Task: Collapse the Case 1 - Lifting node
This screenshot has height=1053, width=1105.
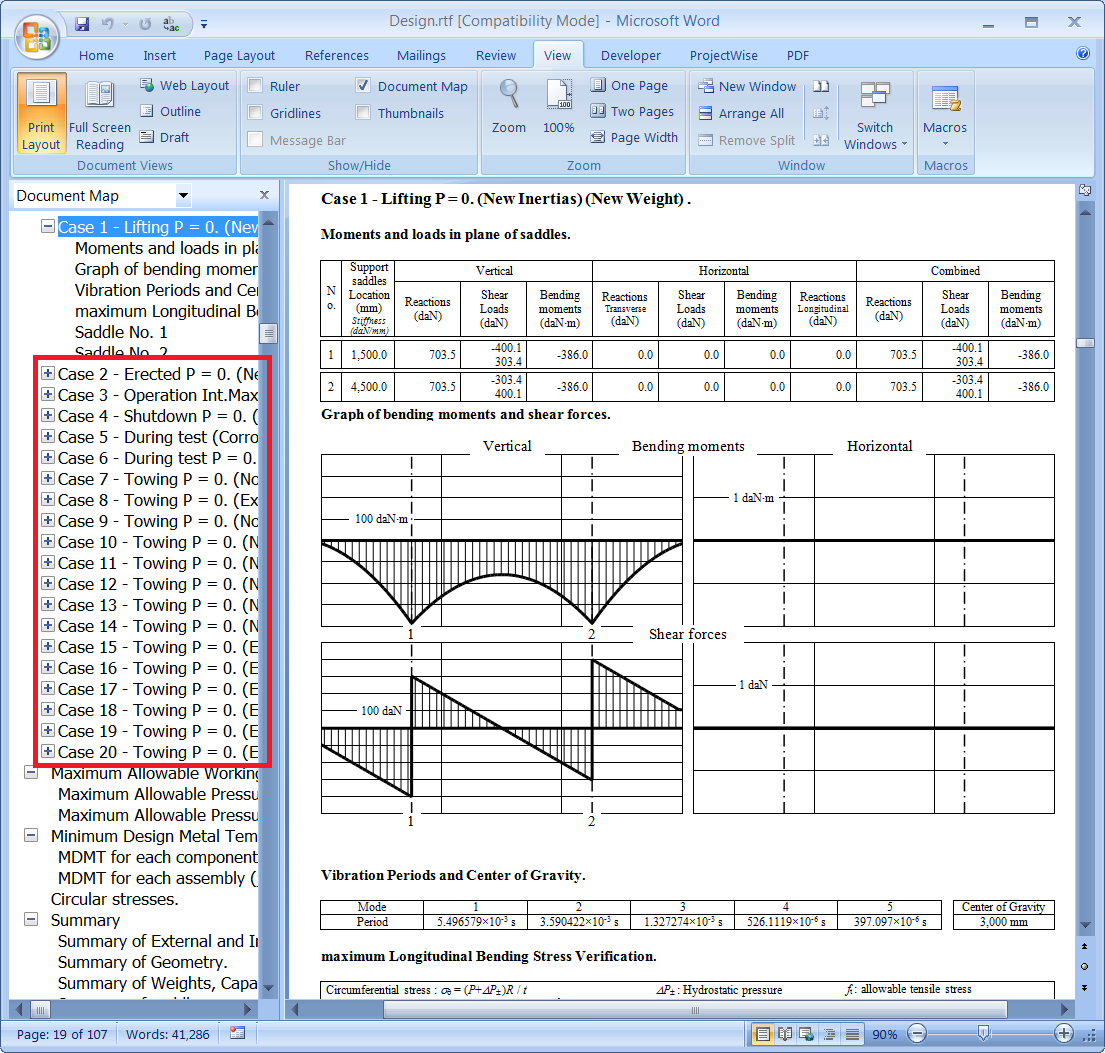Action: coord(47,227)
